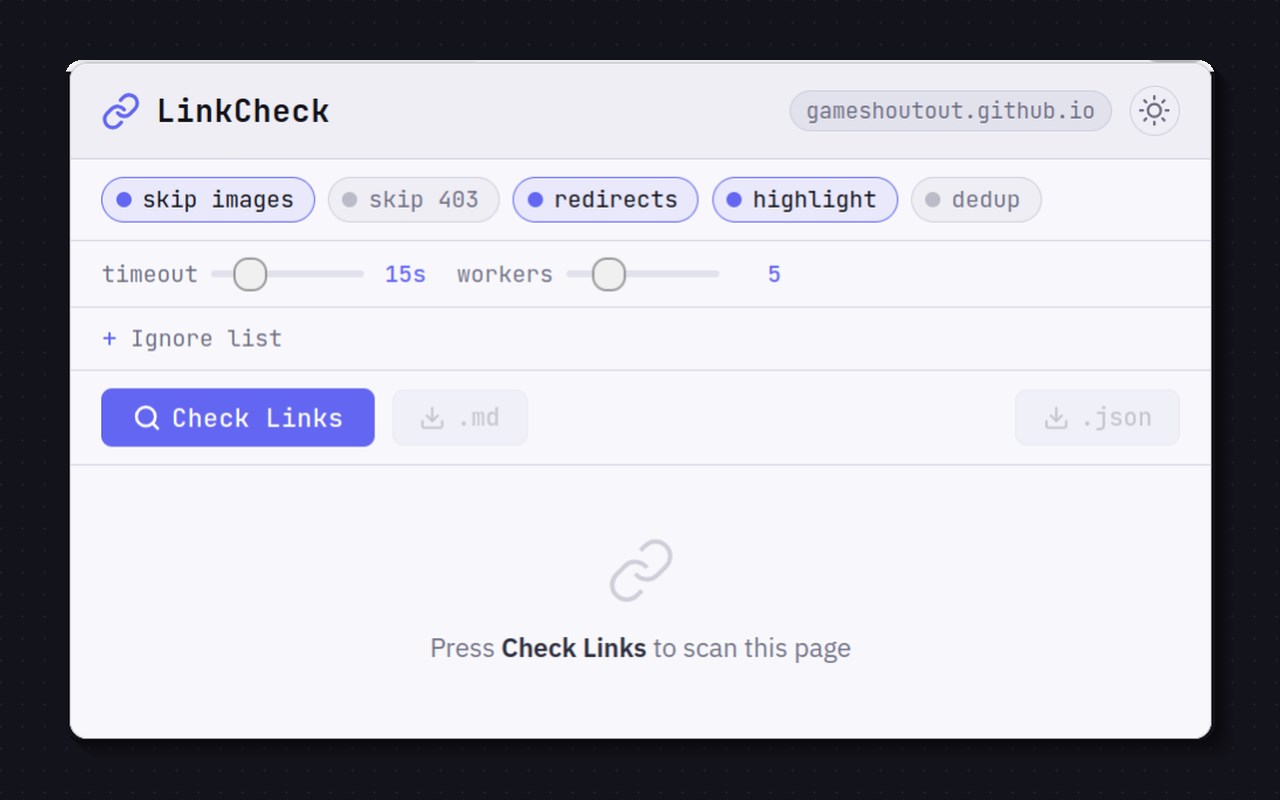
Task: Click the timeout slider handle
Action: point(250,274)
